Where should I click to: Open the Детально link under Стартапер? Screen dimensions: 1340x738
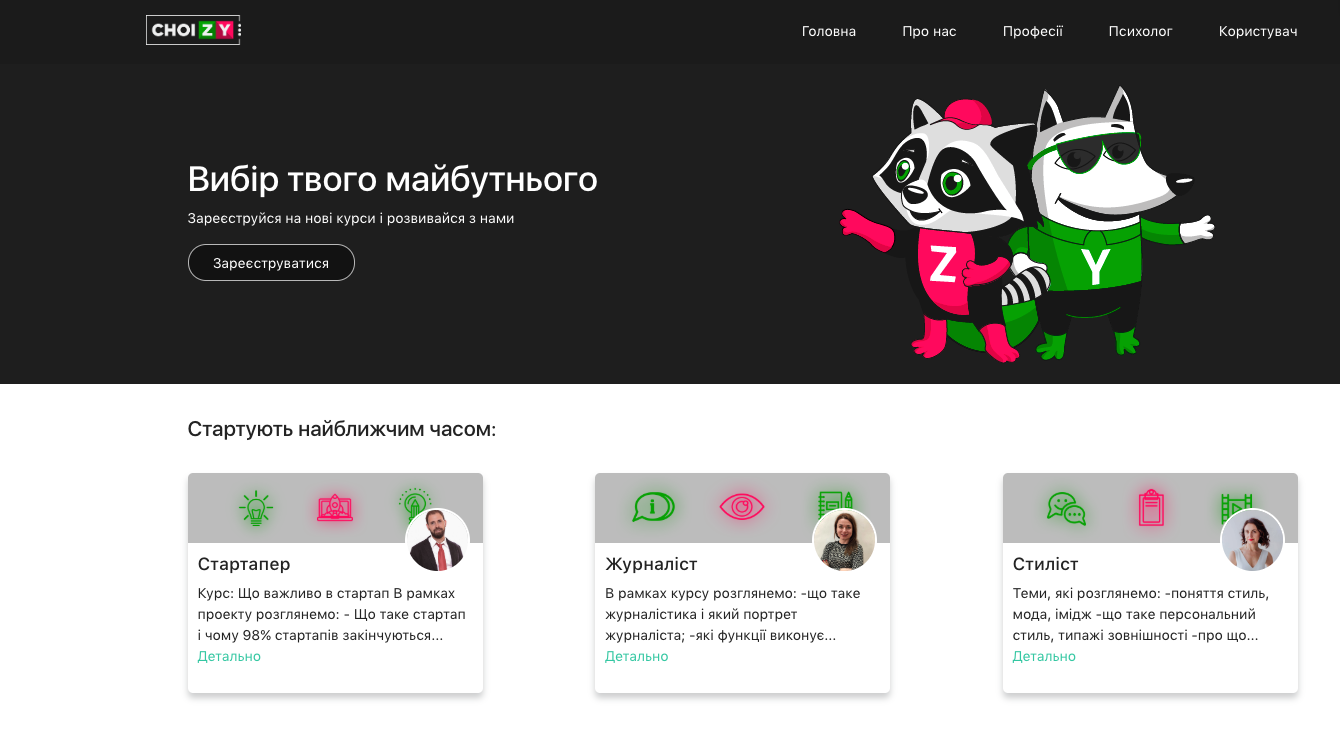coord(229,656)
